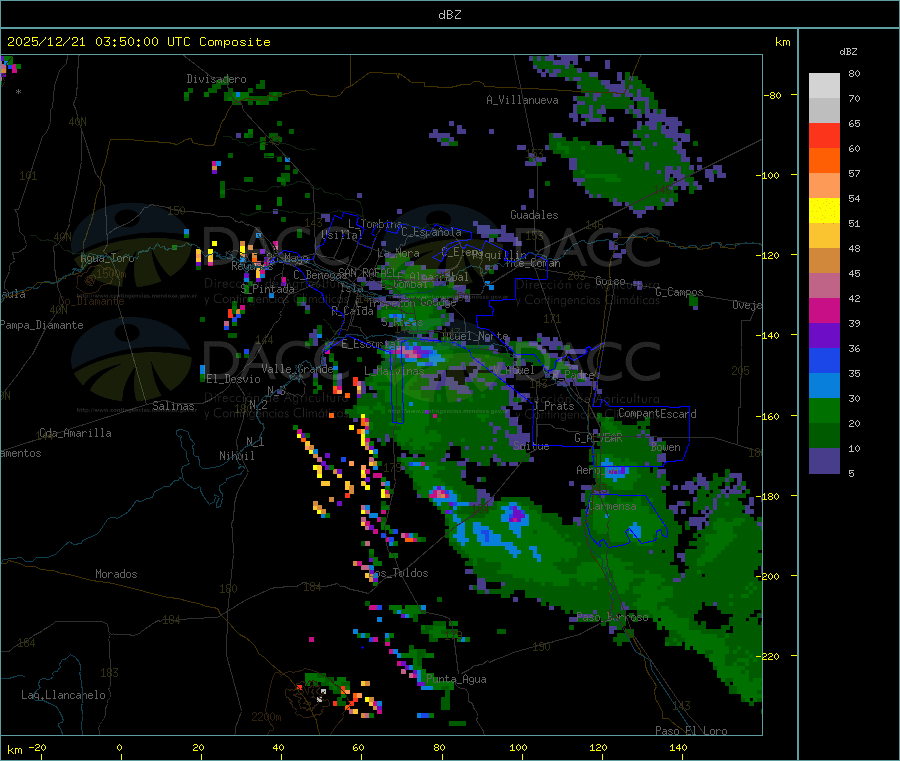The width and height of the screenshot is (900, 761).
Task: Click the blue echo cell inside Carmensa polygon
Action: (x=634, y=531)
